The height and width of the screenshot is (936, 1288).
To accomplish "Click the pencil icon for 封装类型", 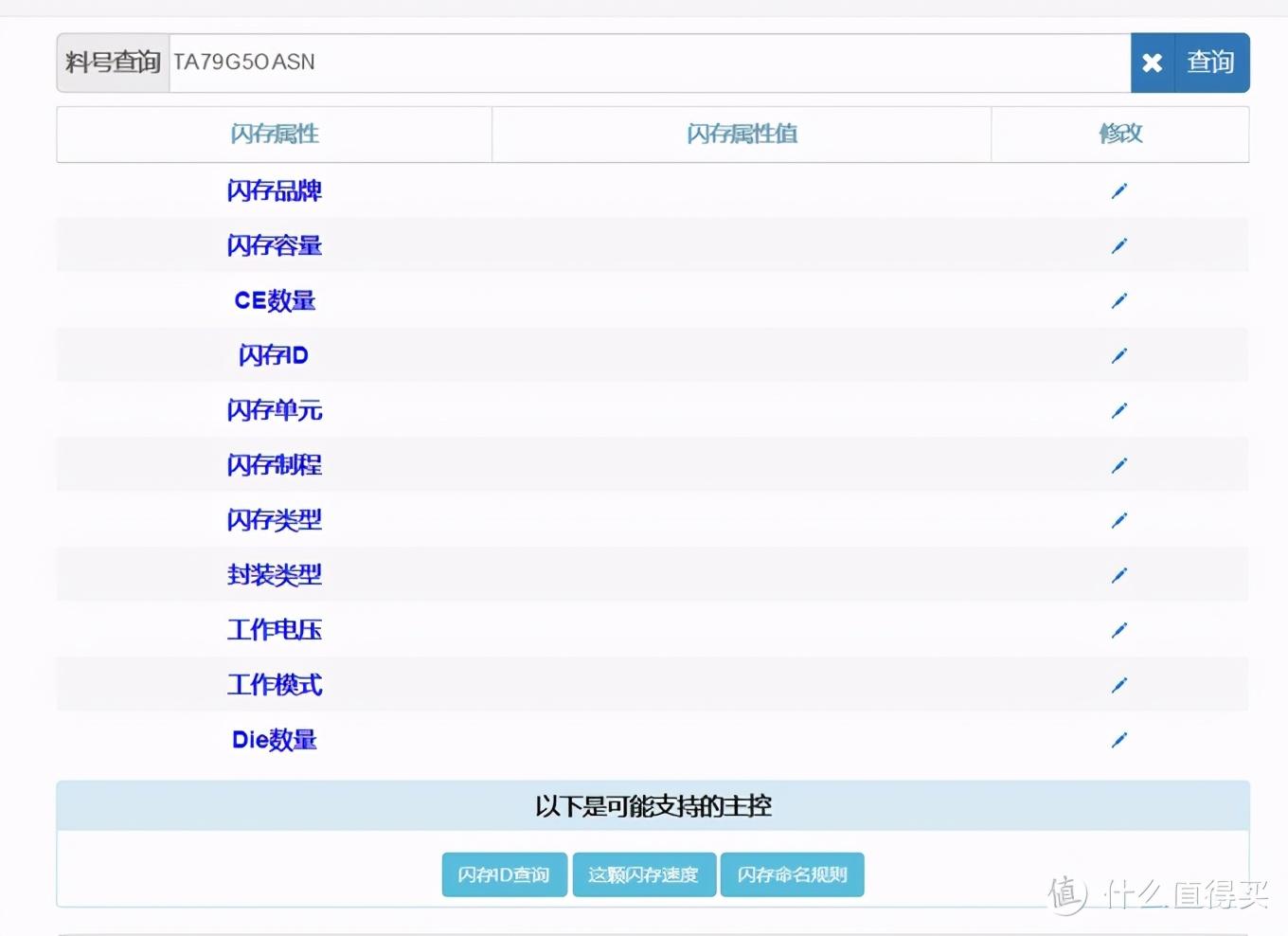I will pos(1119,575).
